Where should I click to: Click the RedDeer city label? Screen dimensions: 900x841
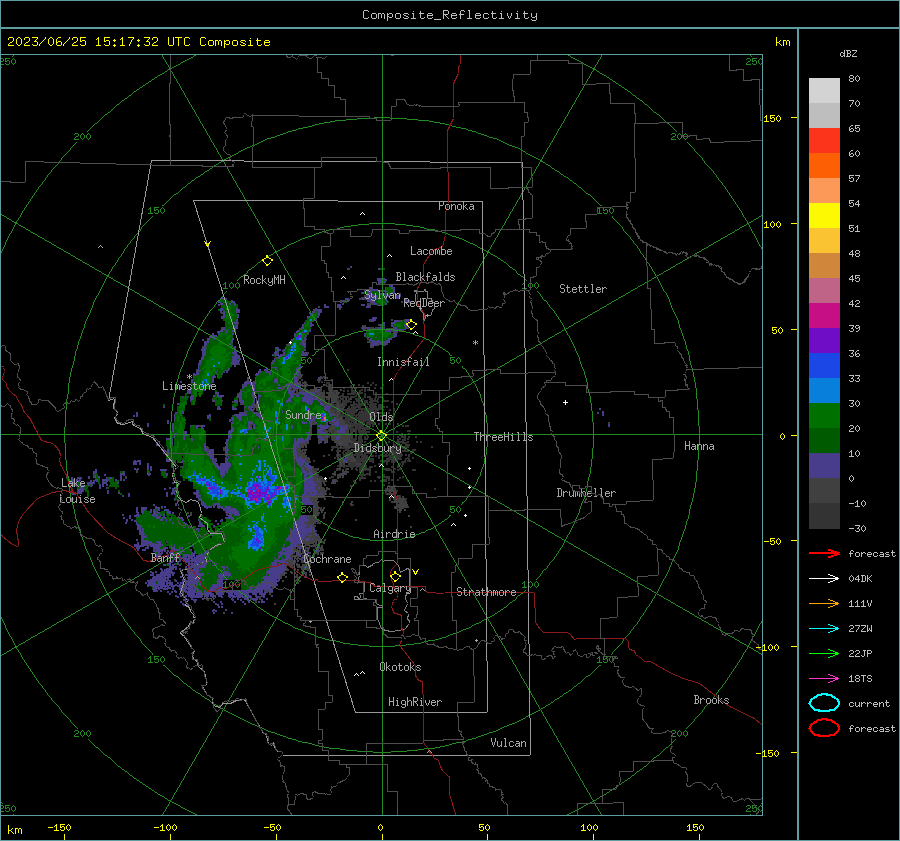coord(424,303)
